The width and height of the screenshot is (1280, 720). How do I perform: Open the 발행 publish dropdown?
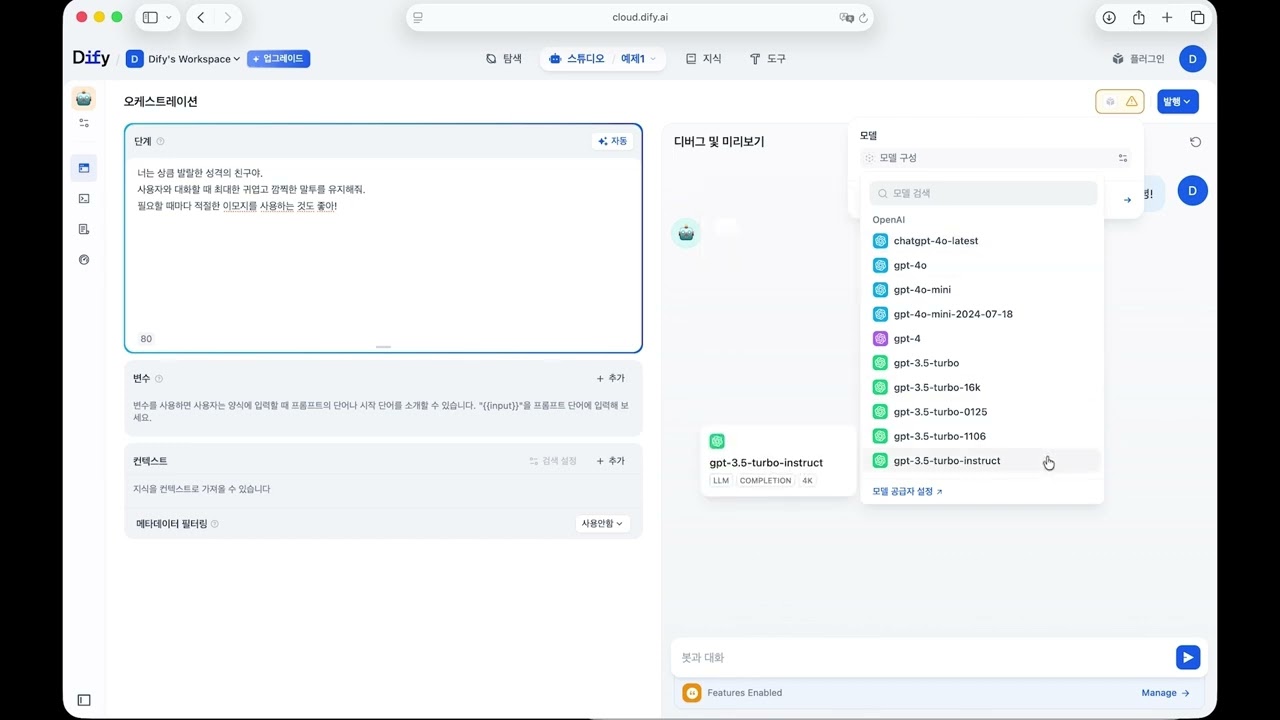click(x=1178, y=101)
